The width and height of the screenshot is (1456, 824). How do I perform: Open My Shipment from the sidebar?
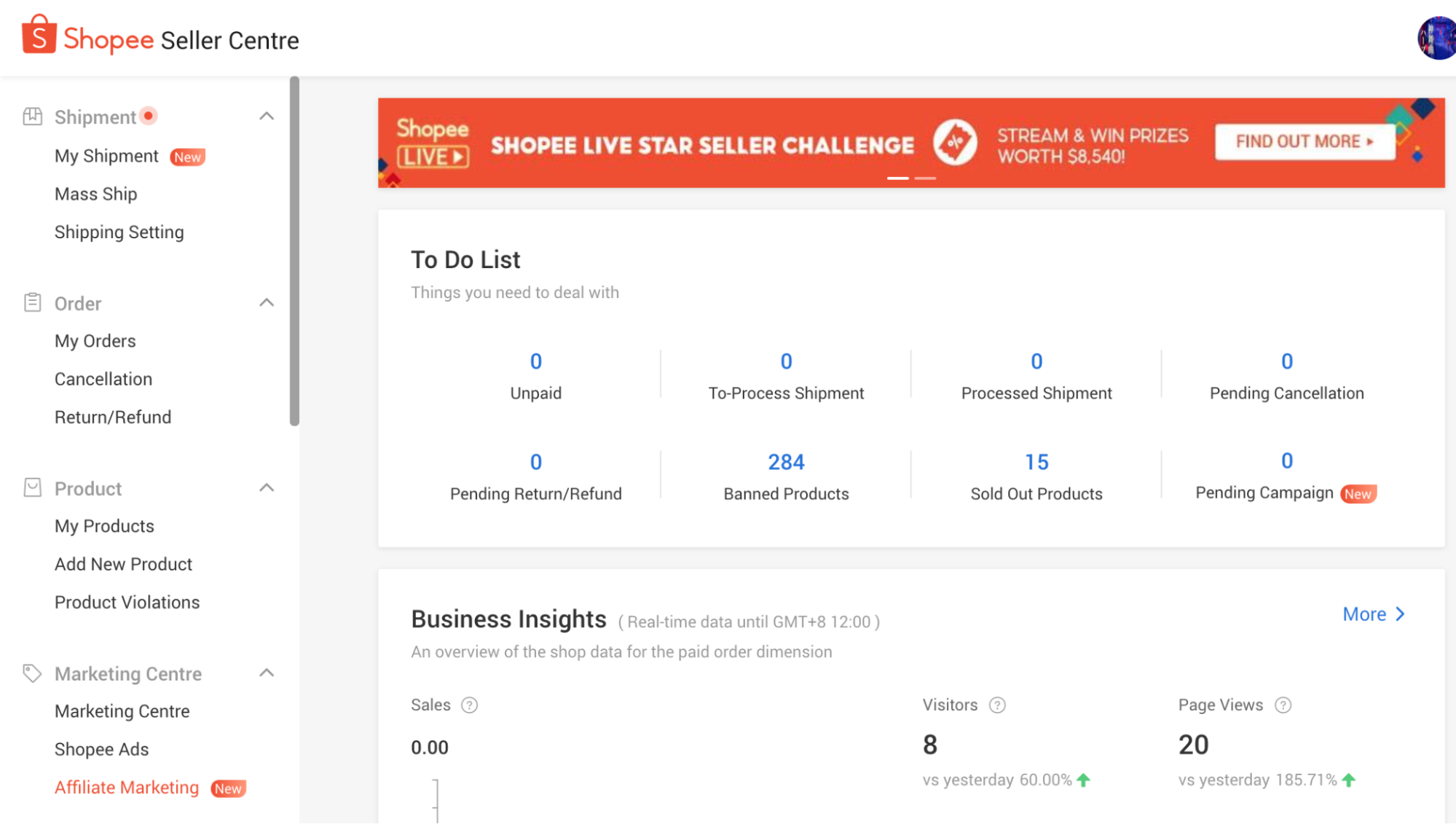tap(106, 155)
